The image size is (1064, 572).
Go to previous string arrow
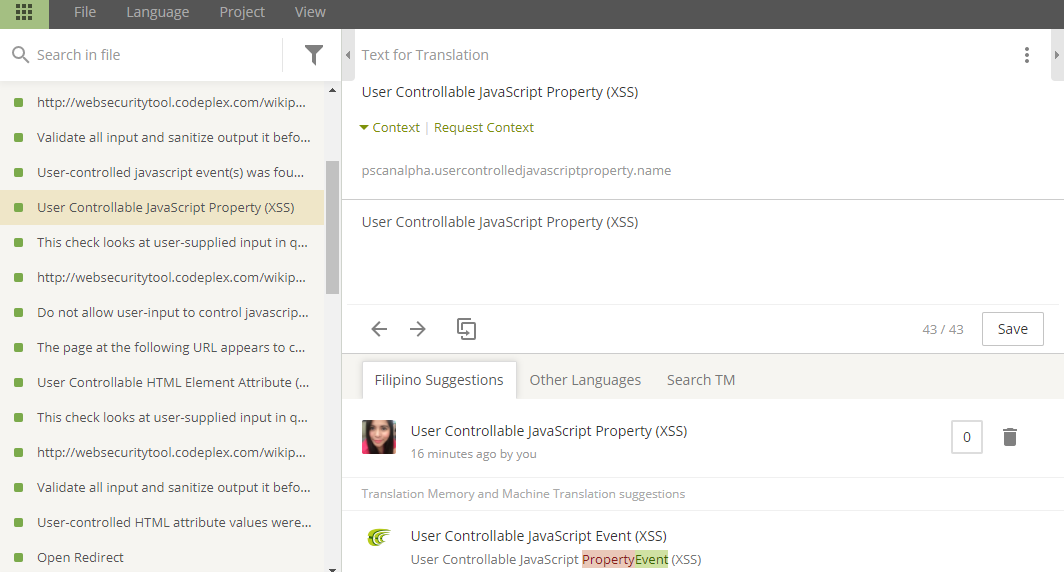click(379, 329)
